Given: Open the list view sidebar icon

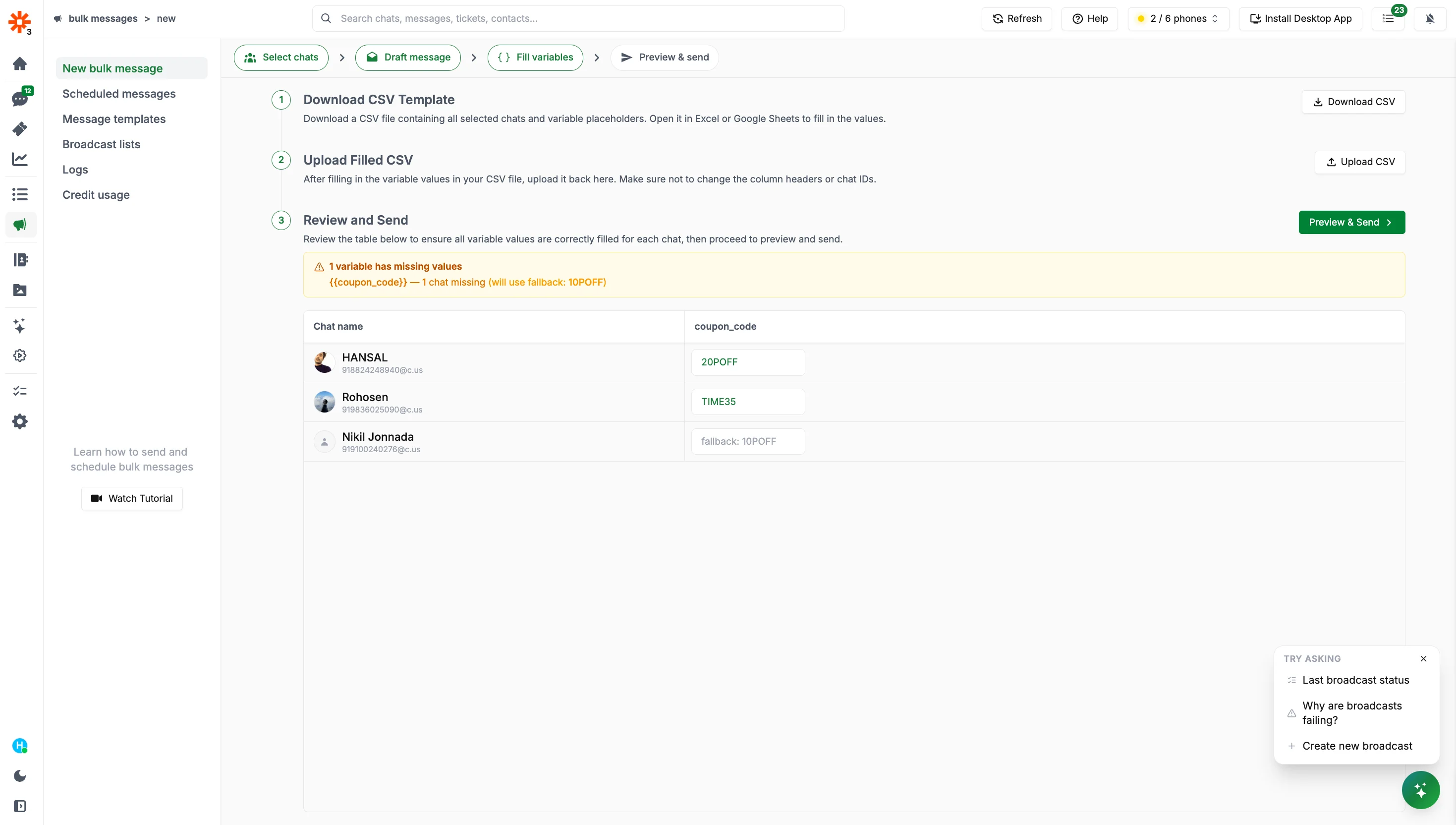Looking at the screenshot, I should tap(20, 194).
